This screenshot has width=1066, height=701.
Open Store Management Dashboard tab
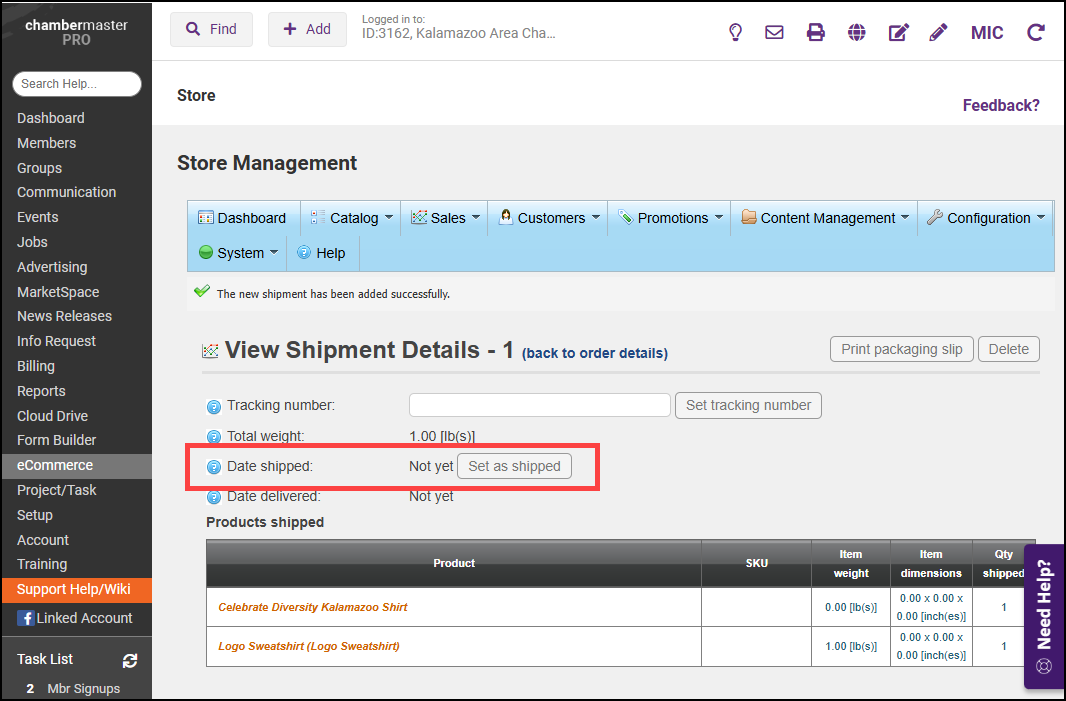(x=242, y=218)
